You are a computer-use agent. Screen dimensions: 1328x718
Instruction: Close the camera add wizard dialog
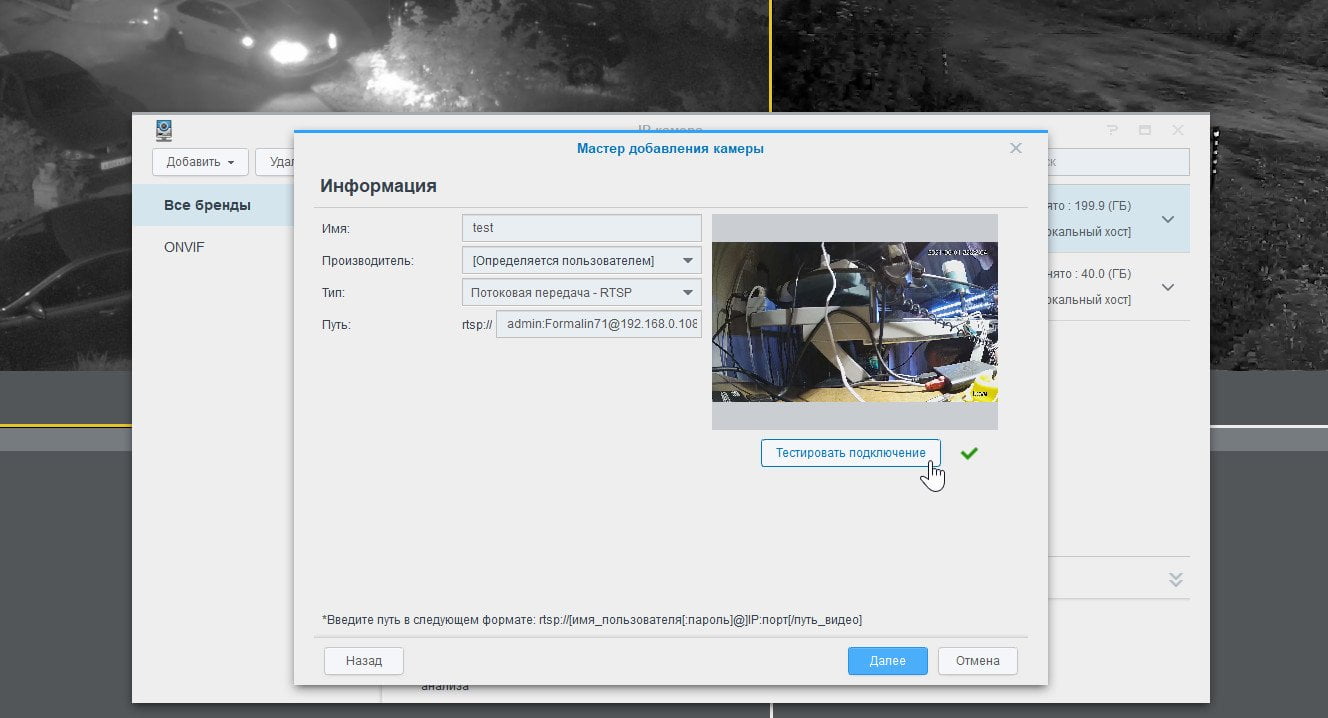tap(1016, 148)
